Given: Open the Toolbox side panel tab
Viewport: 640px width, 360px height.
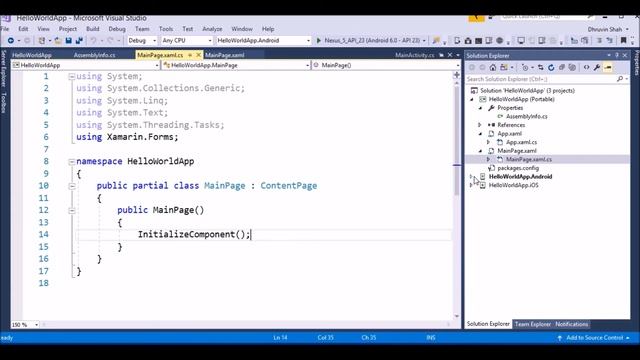Looking at the screenshot, I should [4, 103].
